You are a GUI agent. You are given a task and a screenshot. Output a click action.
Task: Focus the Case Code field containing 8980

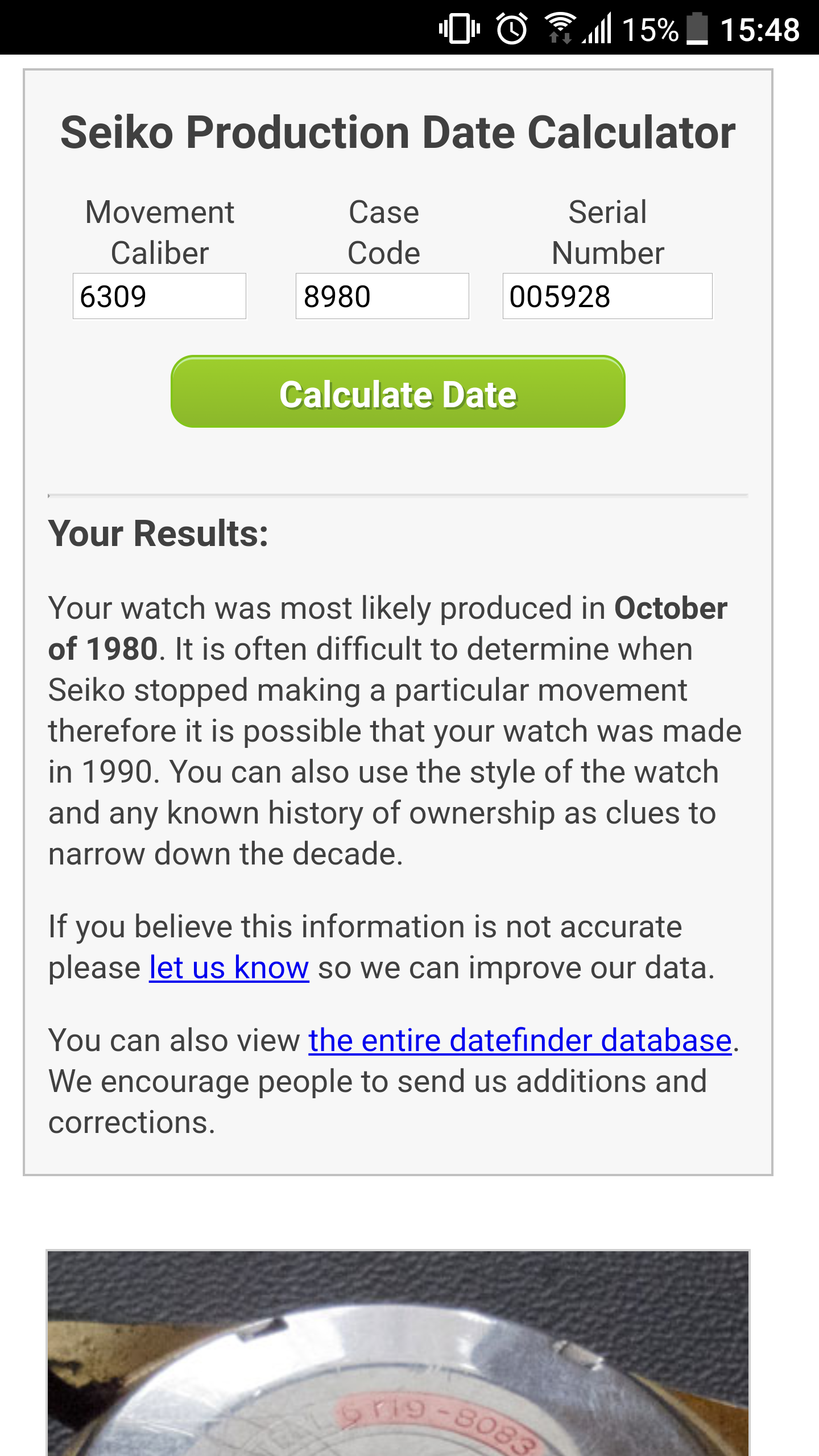[382, 296]
